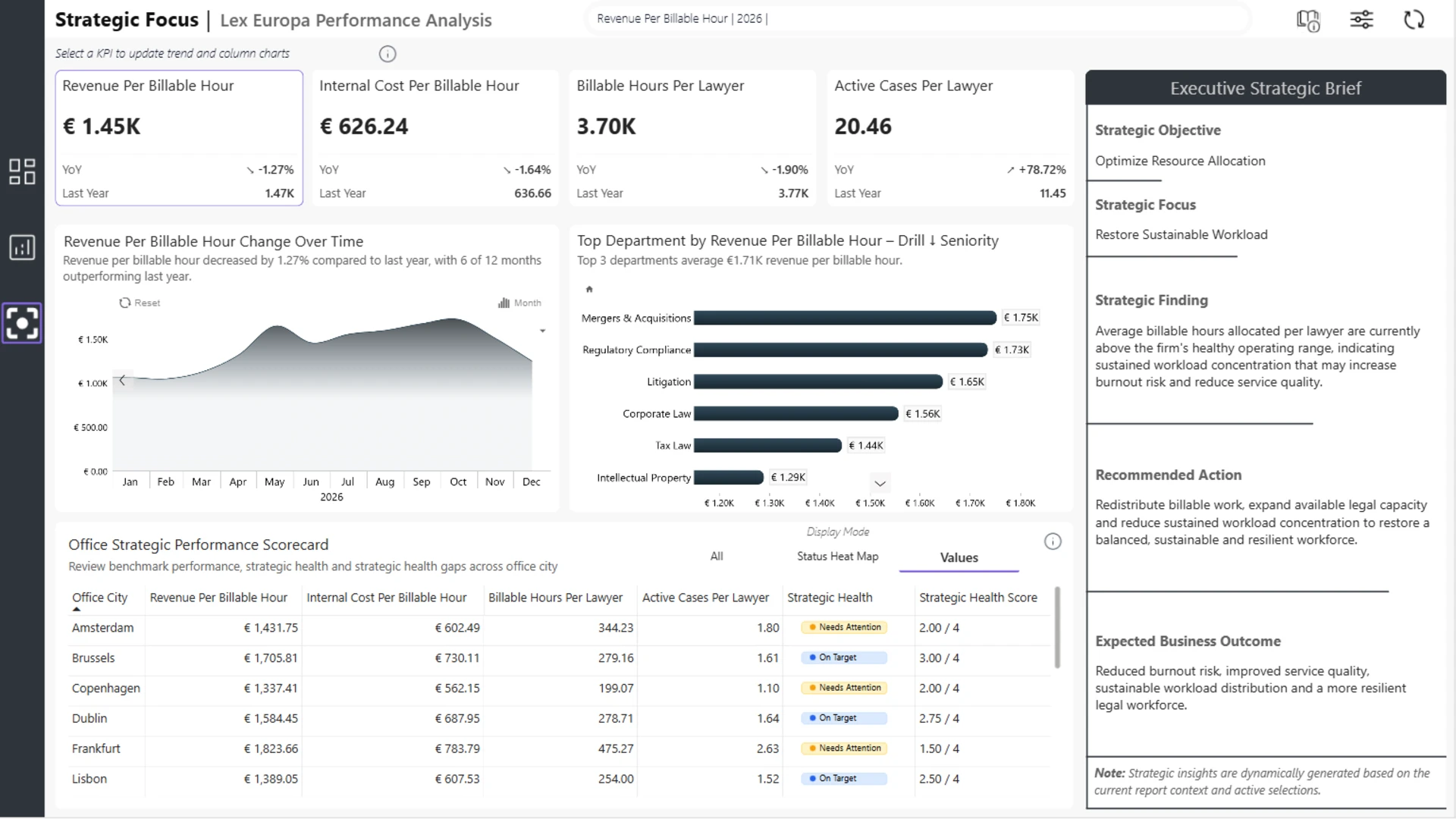Viewport: 1456px width, 819px height.
Task: Switch display mode to All
Action: tap(717, 557)
